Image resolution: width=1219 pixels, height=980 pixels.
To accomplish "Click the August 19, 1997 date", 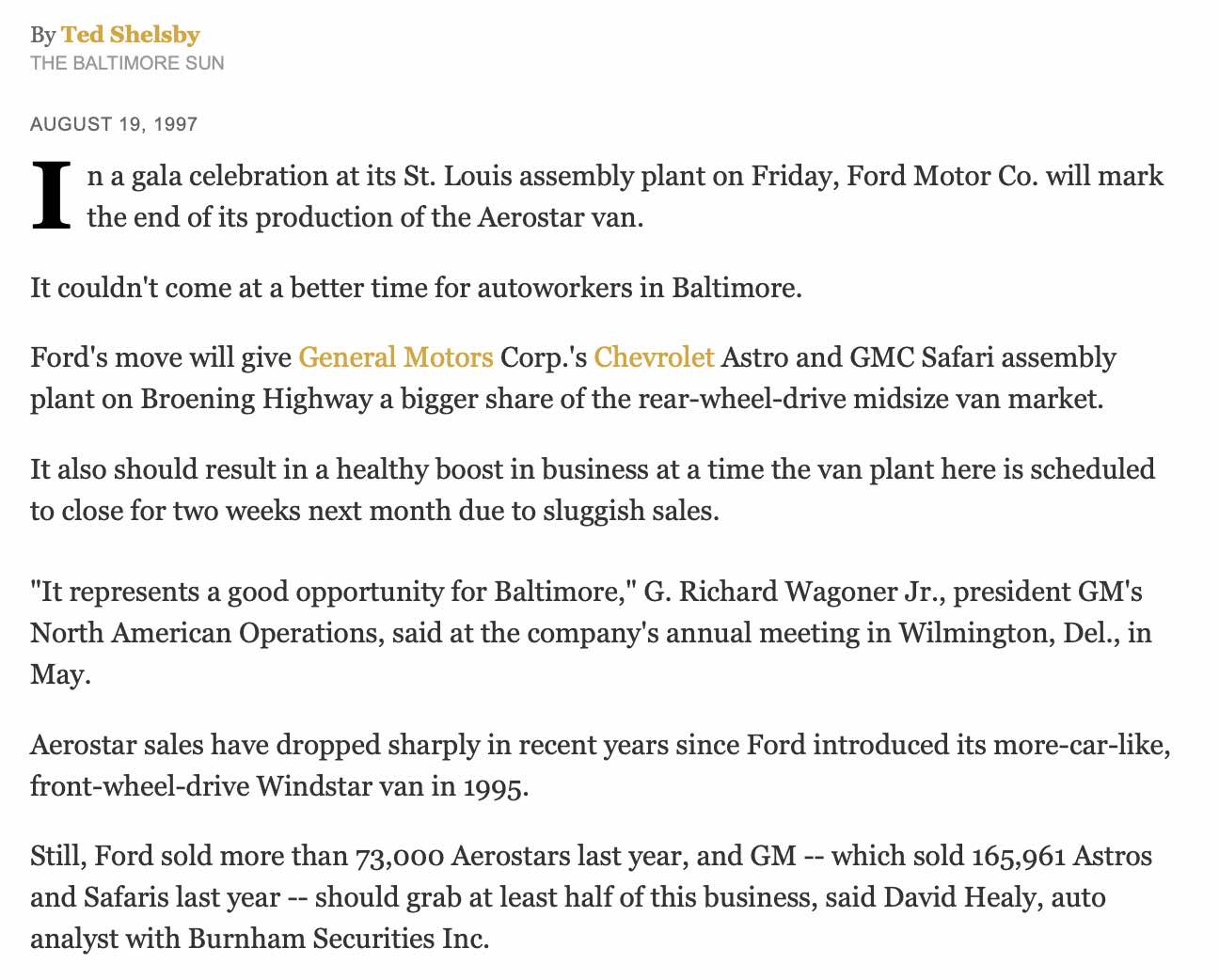I will [x=114, y=124].
